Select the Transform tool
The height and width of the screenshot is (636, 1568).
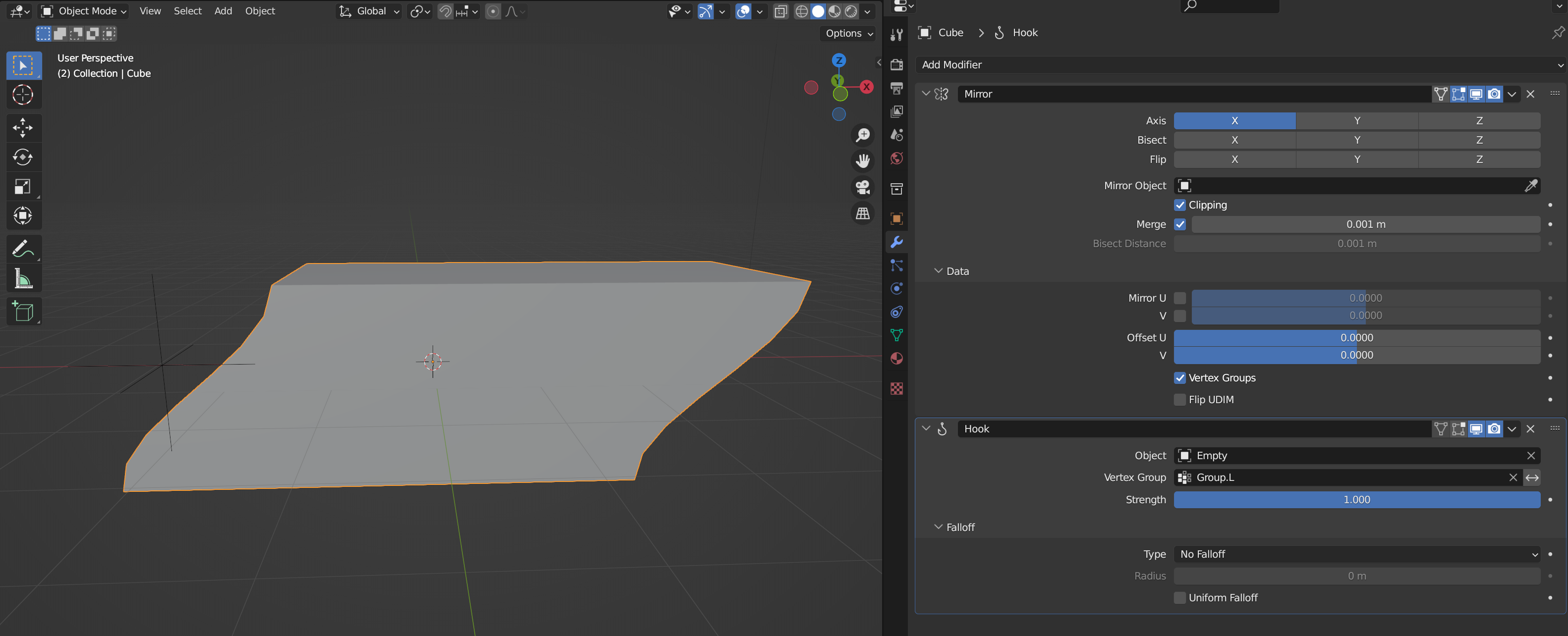[x=24, y=215]
